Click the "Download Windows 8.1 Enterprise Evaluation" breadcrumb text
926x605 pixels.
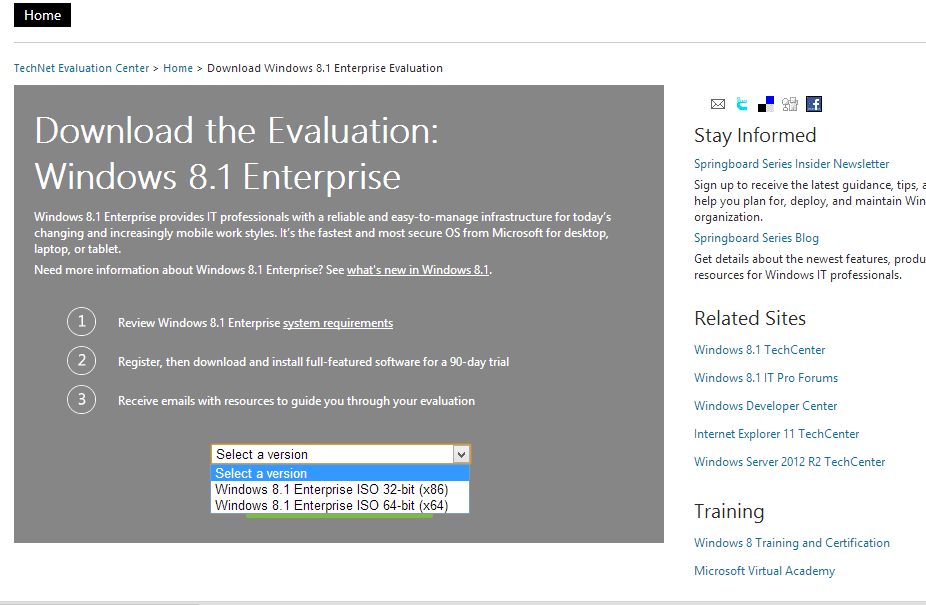coord(325,68)
